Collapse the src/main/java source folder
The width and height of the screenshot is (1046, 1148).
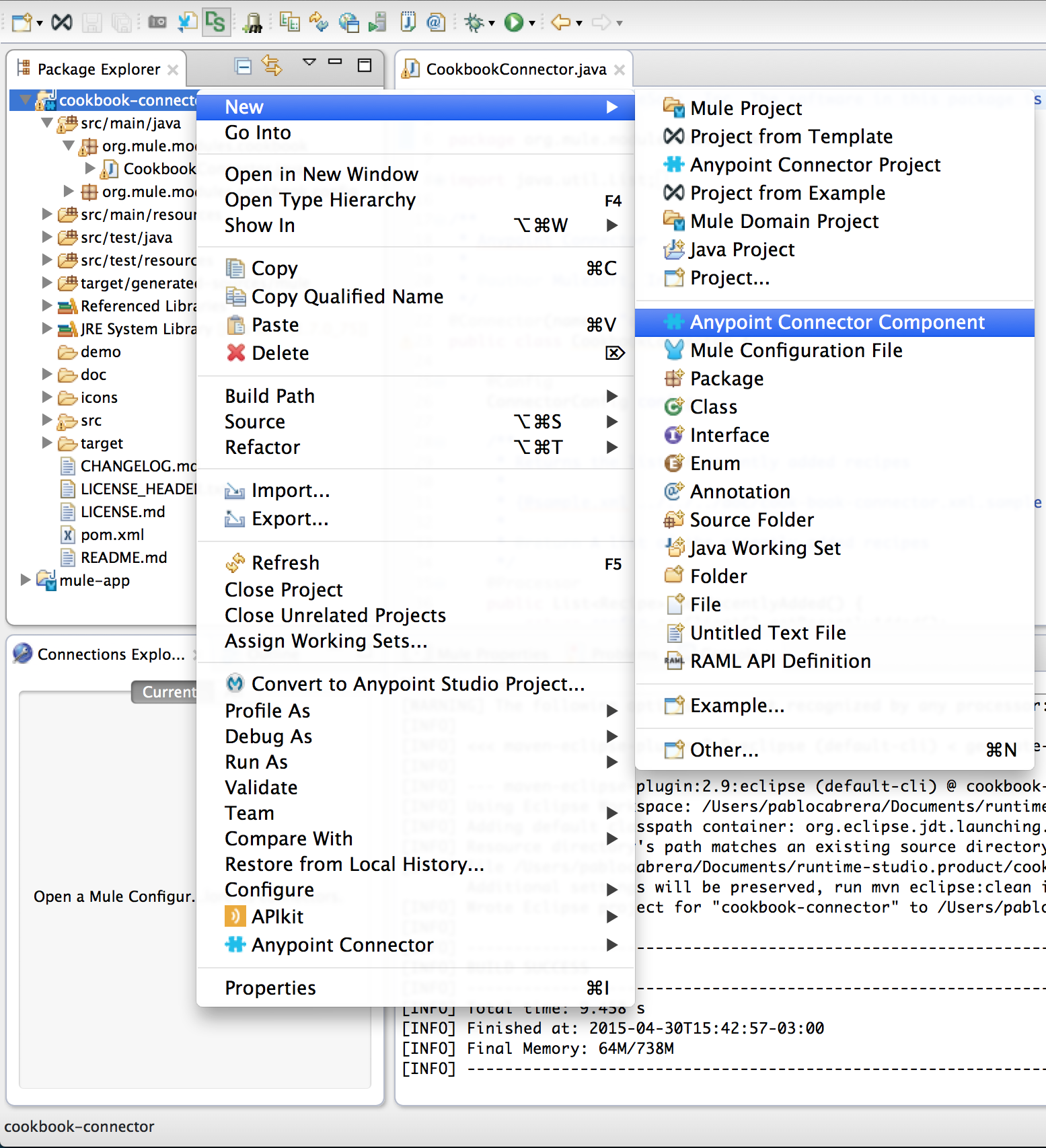point(47,123)
